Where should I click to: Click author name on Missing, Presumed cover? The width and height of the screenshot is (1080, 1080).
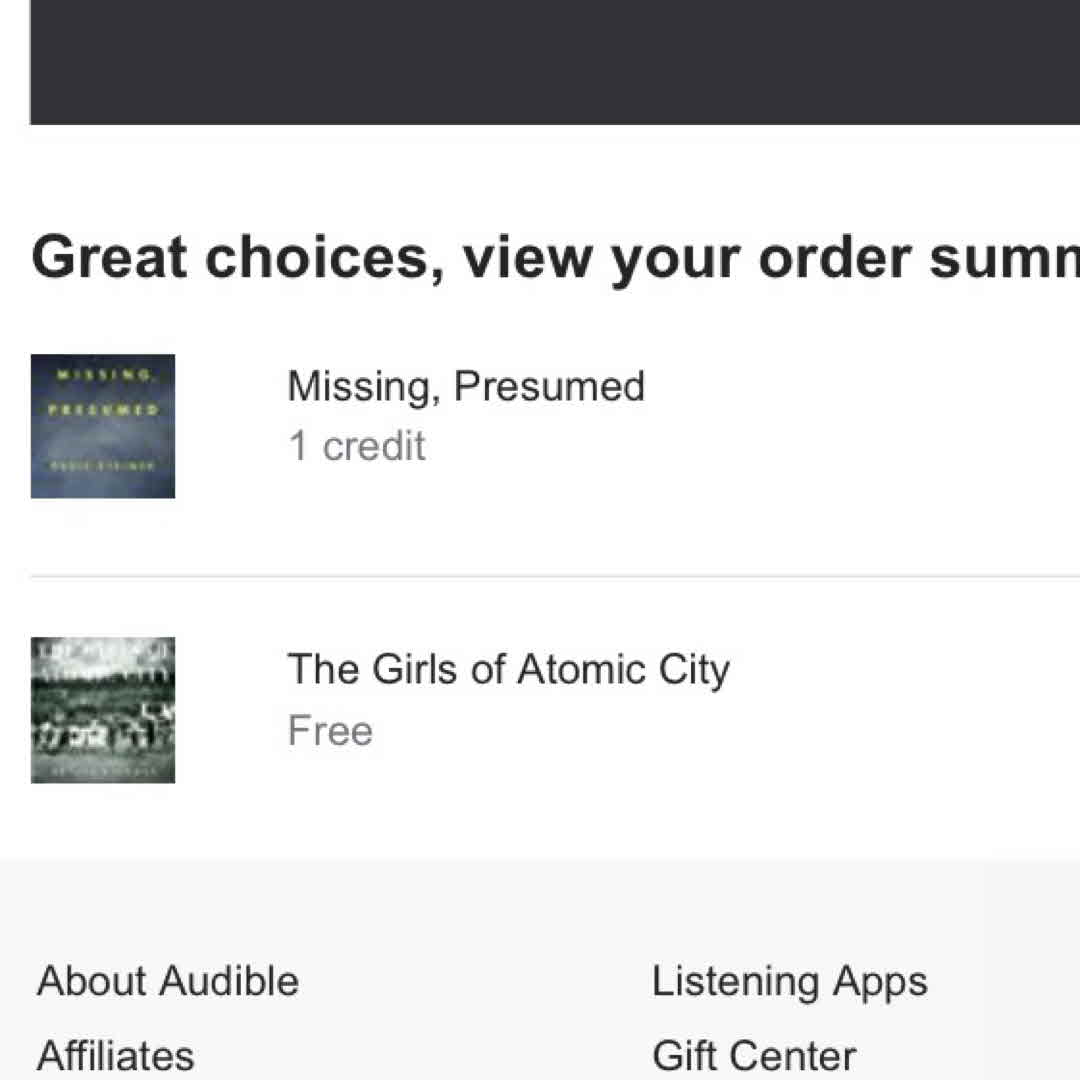coord(103,466)
